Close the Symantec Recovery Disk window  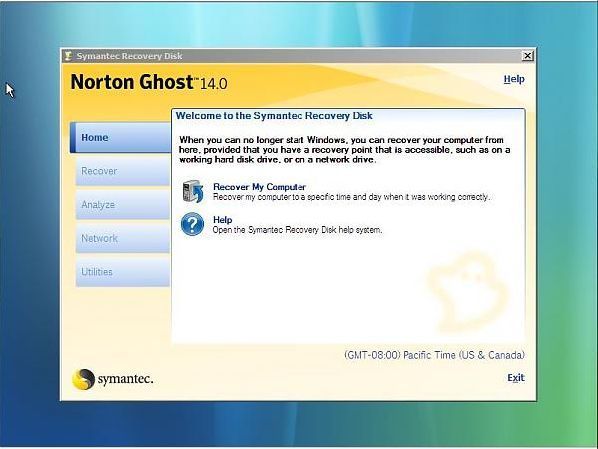tap(527, 56)
